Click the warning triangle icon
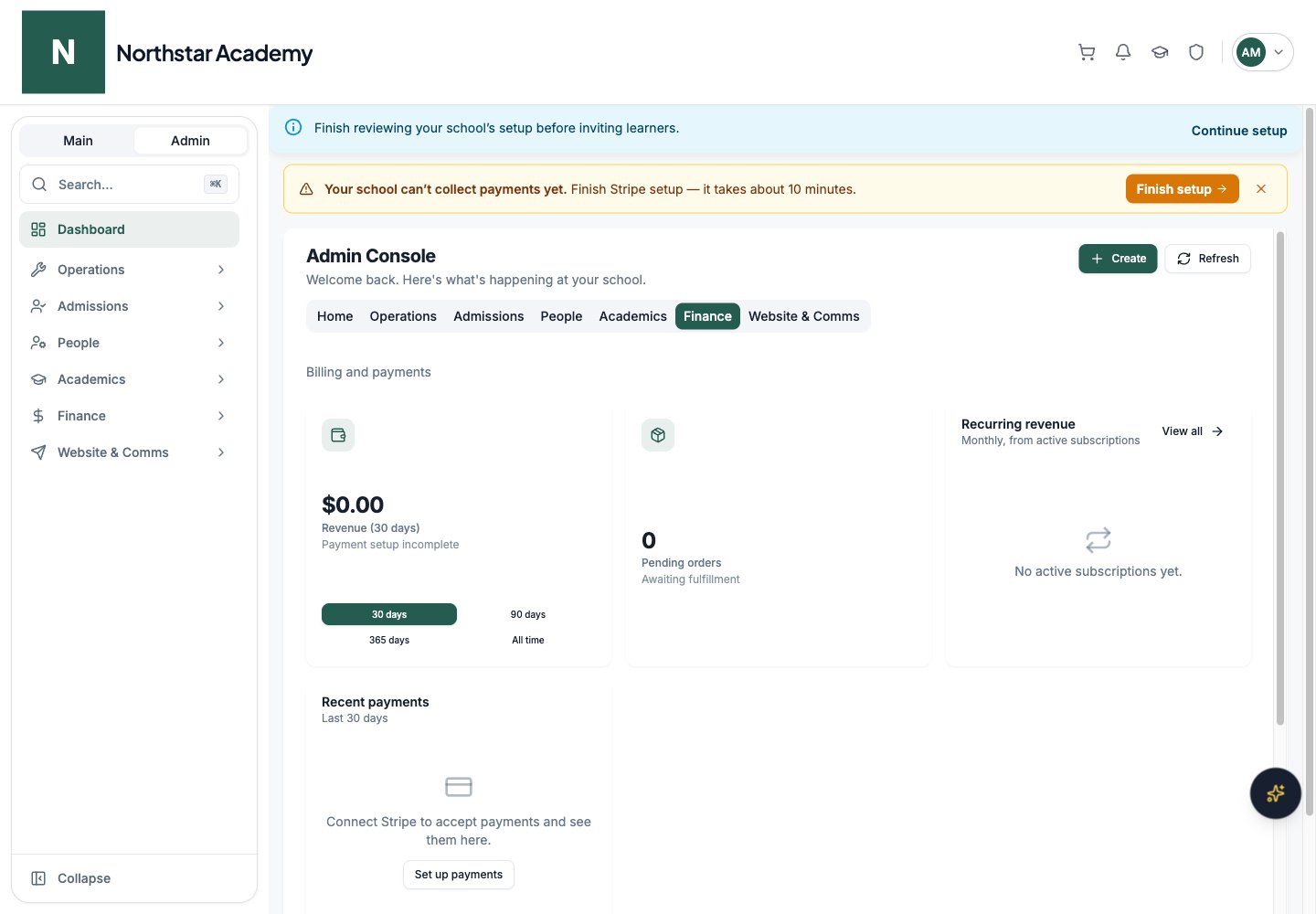The height and width of the screenshot is (914, 1316). pos(306,189)
